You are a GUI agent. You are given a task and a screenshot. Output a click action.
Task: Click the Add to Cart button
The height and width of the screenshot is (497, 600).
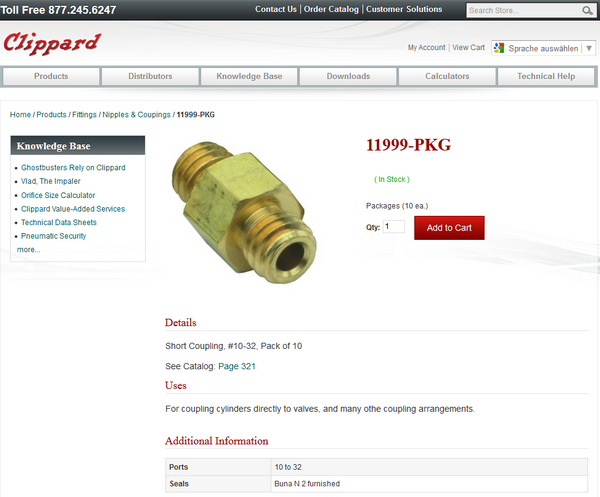[449, 228]
